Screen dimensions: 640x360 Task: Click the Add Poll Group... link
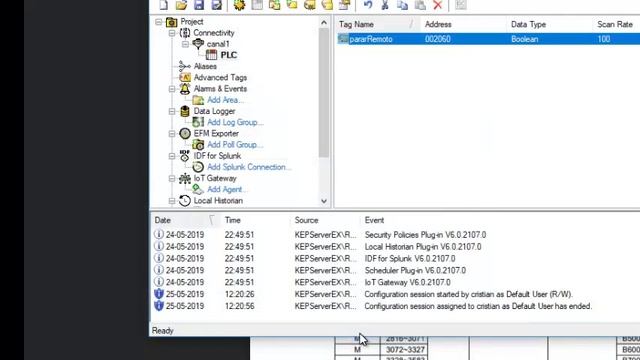point(235,144)
